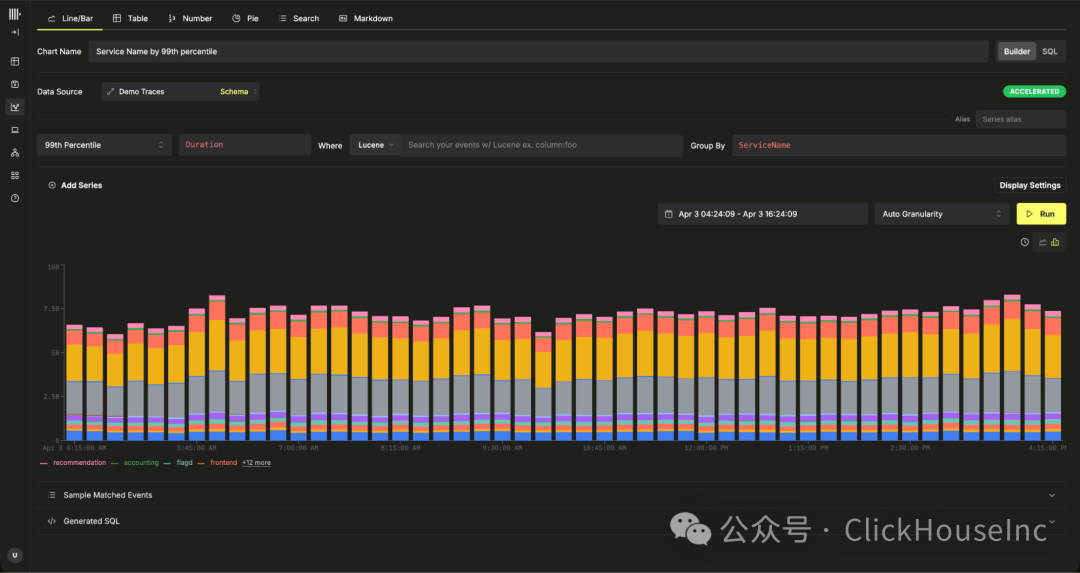Click Add Series

pos(75,185)
